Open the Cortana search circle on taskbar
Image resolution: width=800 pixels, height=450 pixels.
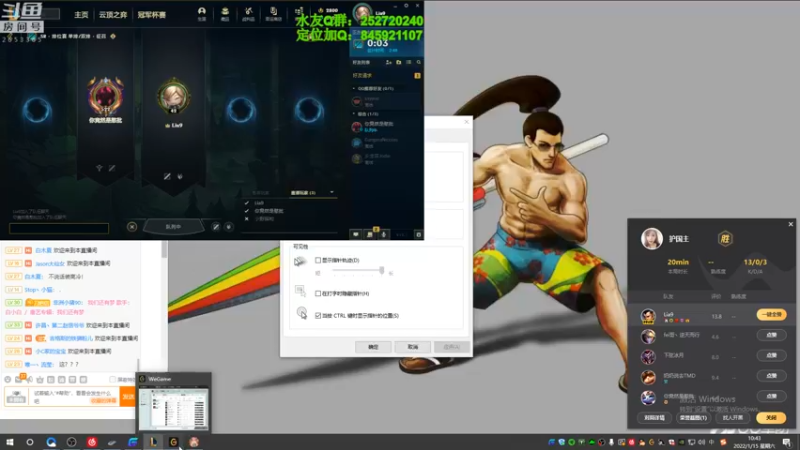click(30, 442)
